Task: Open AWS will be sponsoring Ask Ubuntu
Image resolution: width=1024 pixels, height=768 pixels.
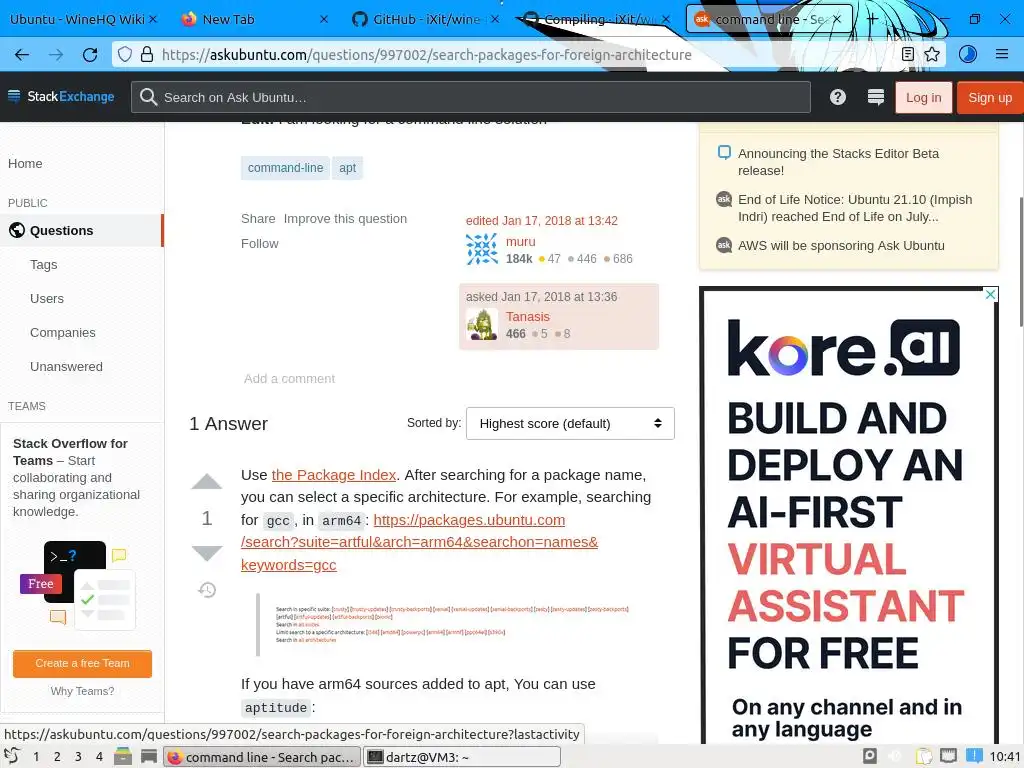Action: point(841,246)
